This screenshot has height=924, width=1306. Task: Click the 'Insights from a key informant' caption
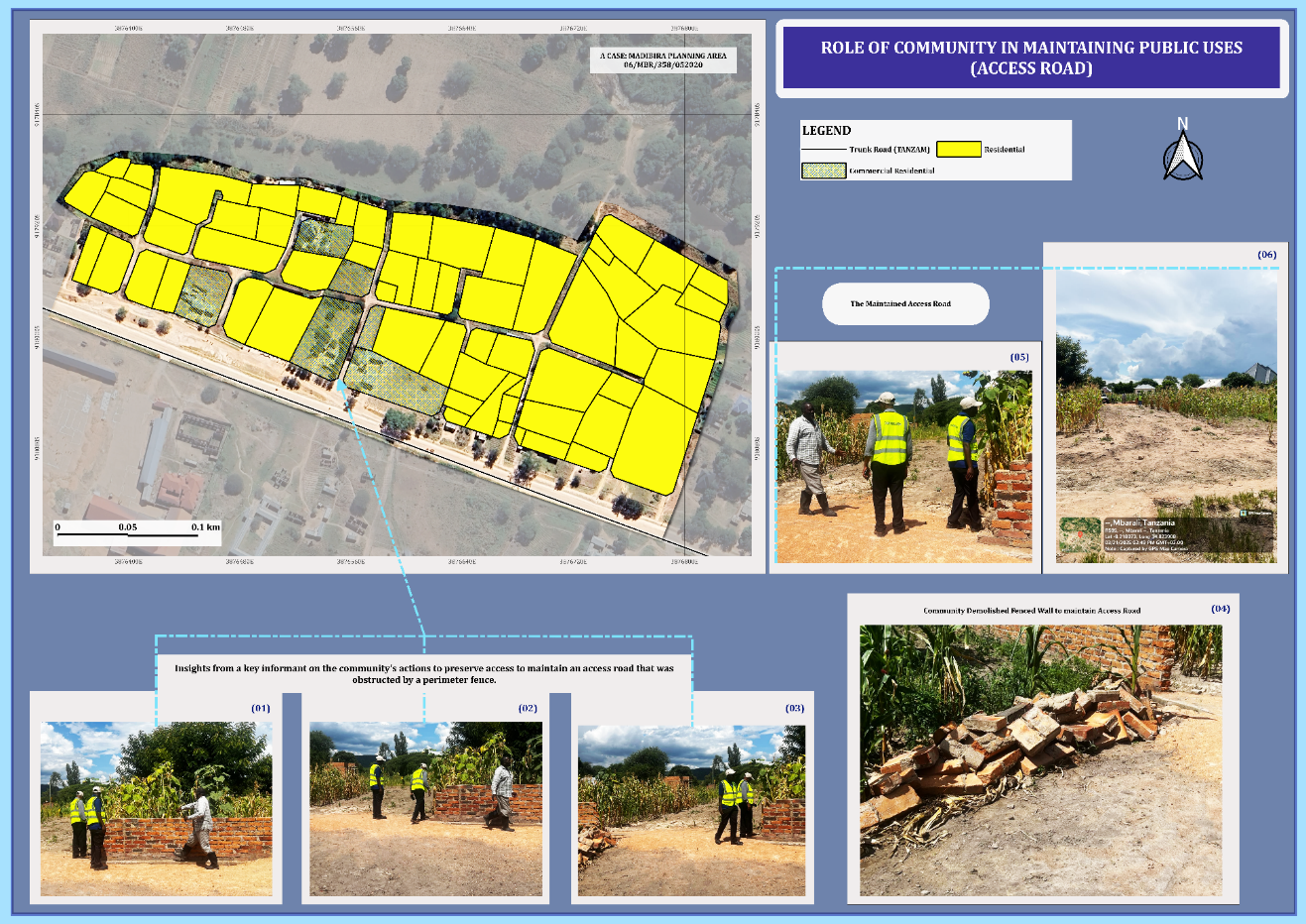point(423,674)
